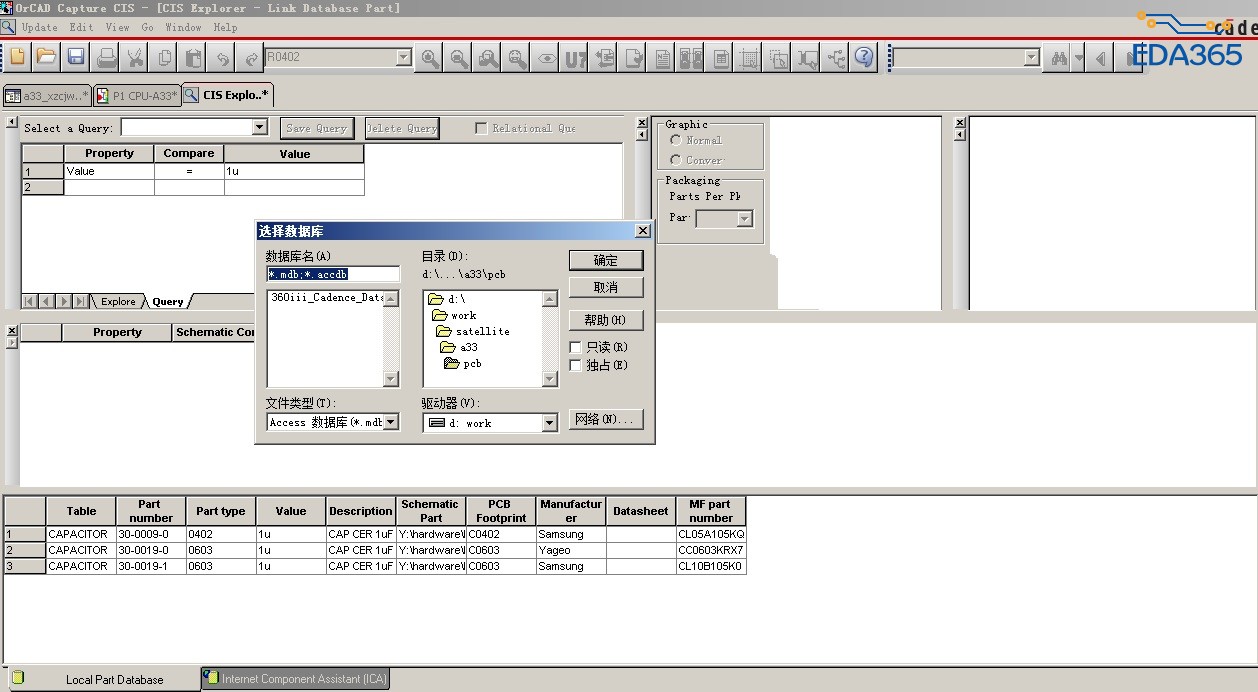Click the eye-shaped toolbar icon
The height and width of the screenshot is (692, 1258).
pos(546,58)
